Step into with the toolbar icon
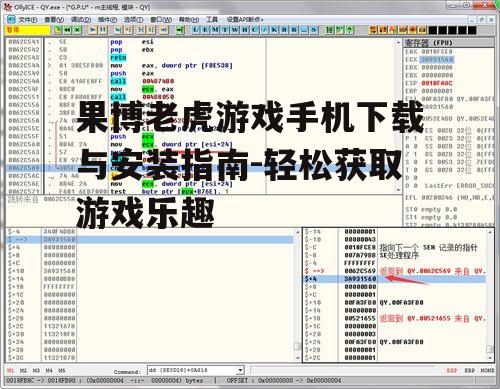Screen dimensions: 500x389 [x=118, y=30]
